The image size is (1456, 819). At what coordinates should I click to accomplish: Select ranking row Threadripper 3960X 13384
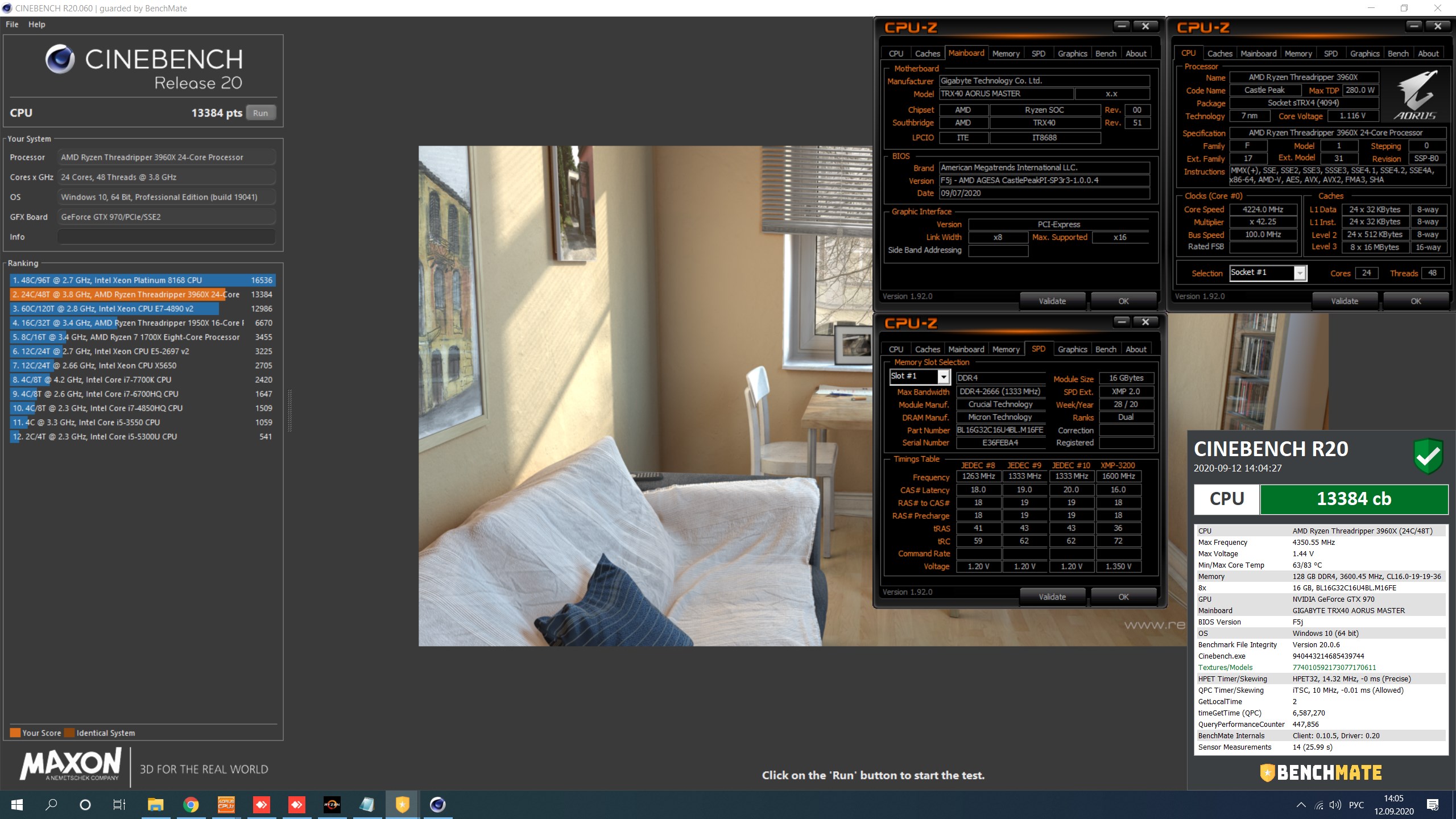[142, 295]
